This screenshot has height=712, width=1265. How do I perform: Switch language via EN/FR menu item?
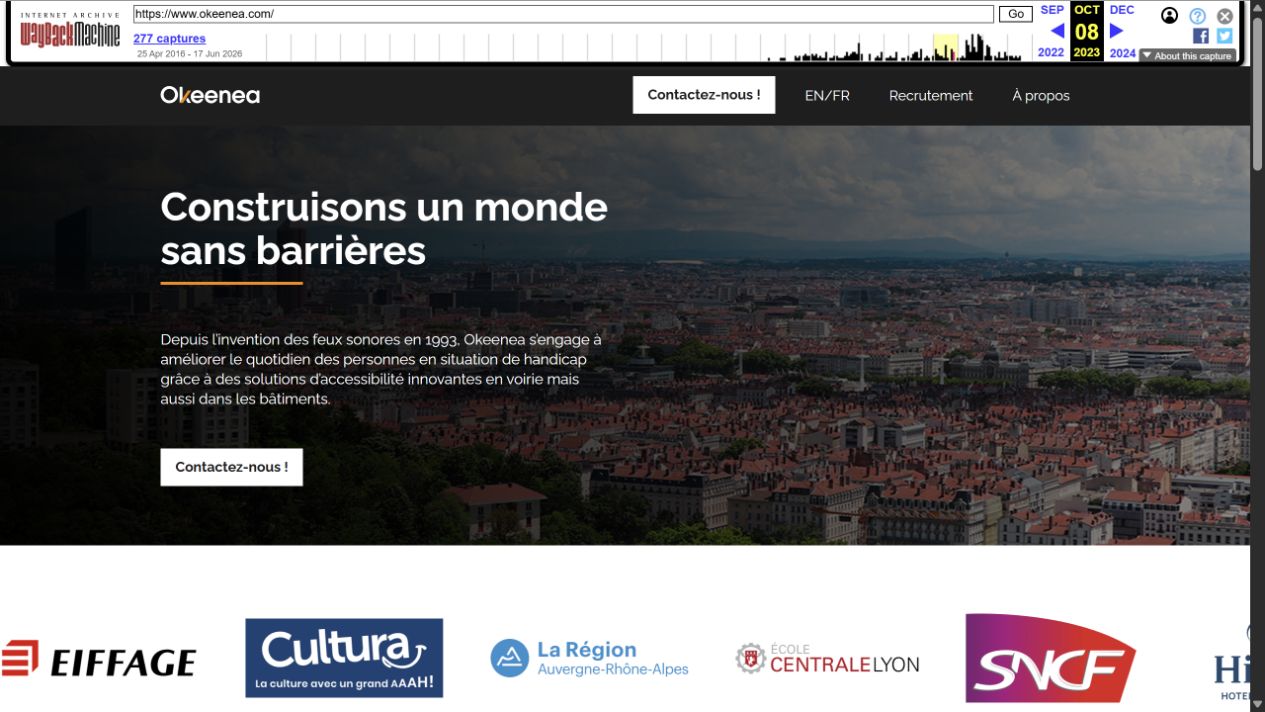click(x=827, y=96)
